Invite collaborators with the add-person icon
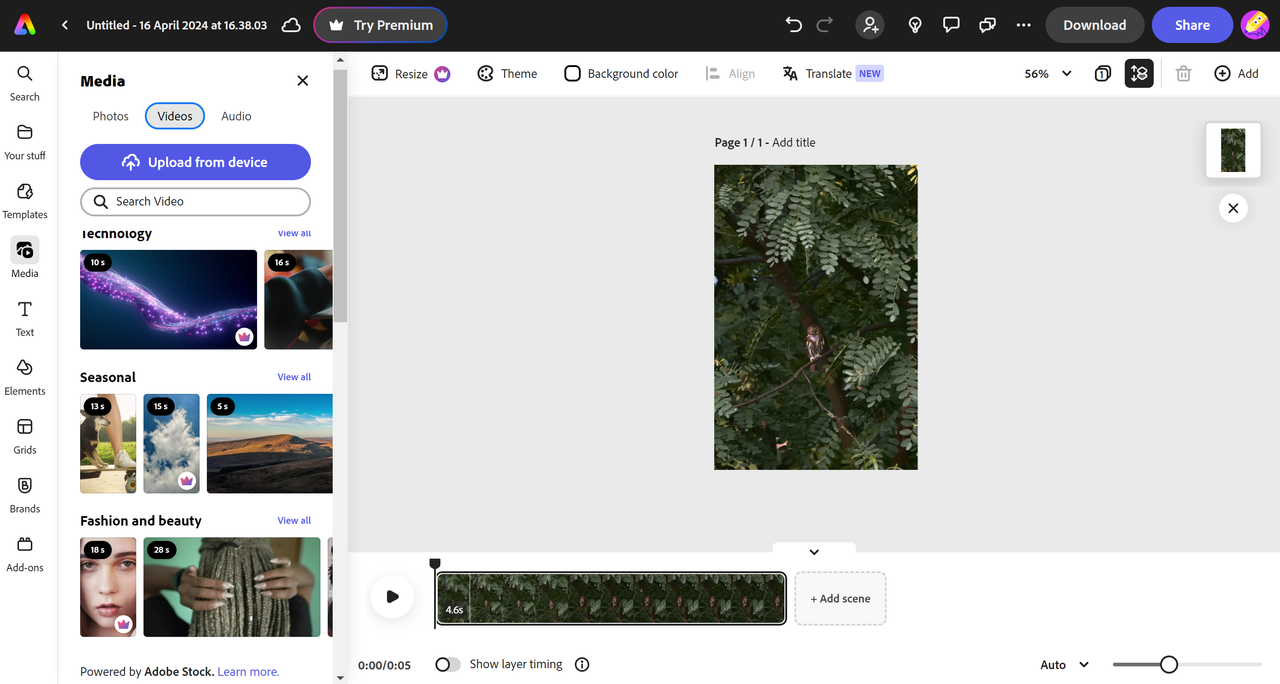 click(x=870, y=25)
